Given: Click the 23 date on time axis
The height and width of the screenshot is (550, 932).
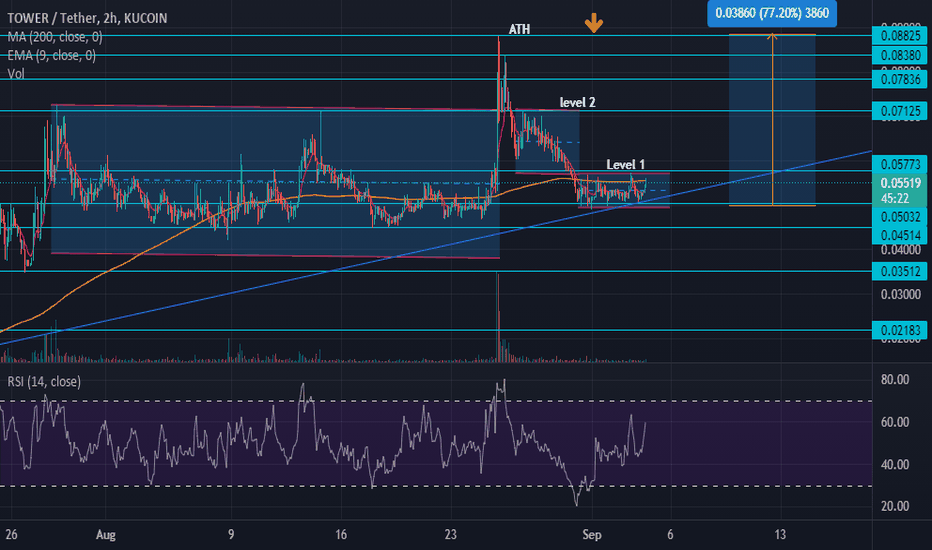Looking at the screenshot, I should [x=451, y=535].
